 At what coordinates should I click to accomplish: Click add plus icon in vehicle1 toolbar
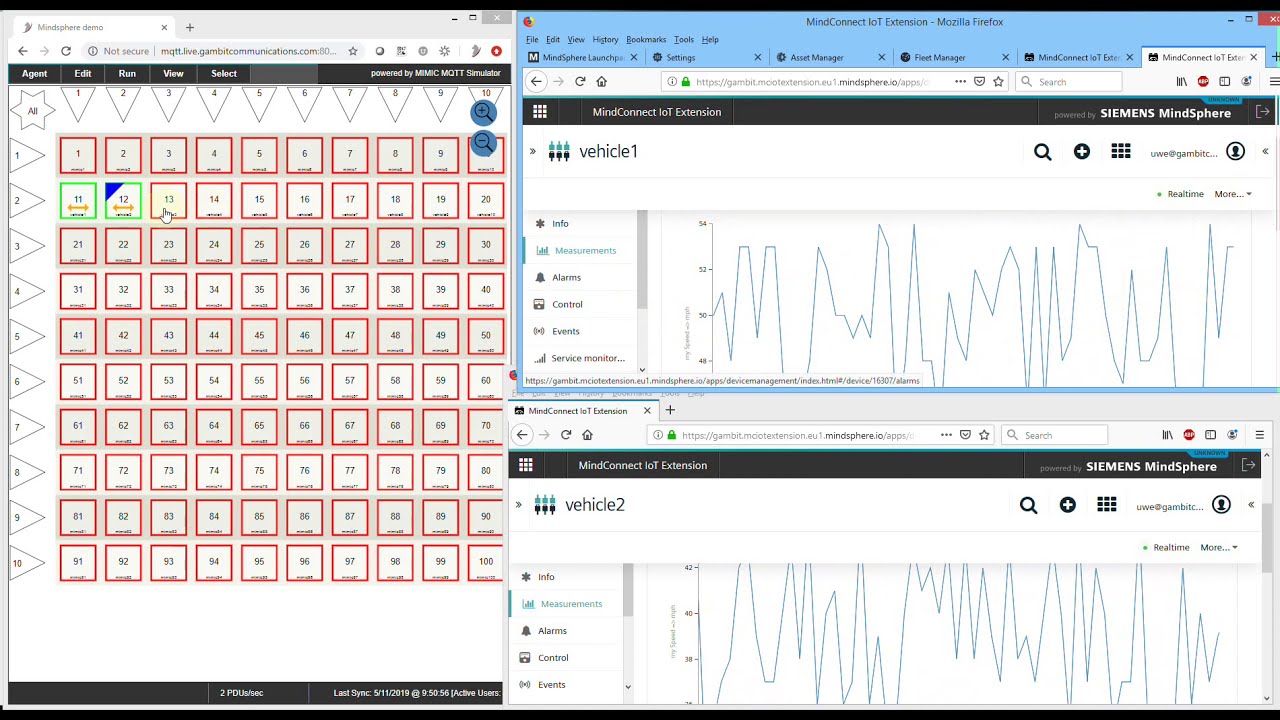pos(1082,152)
